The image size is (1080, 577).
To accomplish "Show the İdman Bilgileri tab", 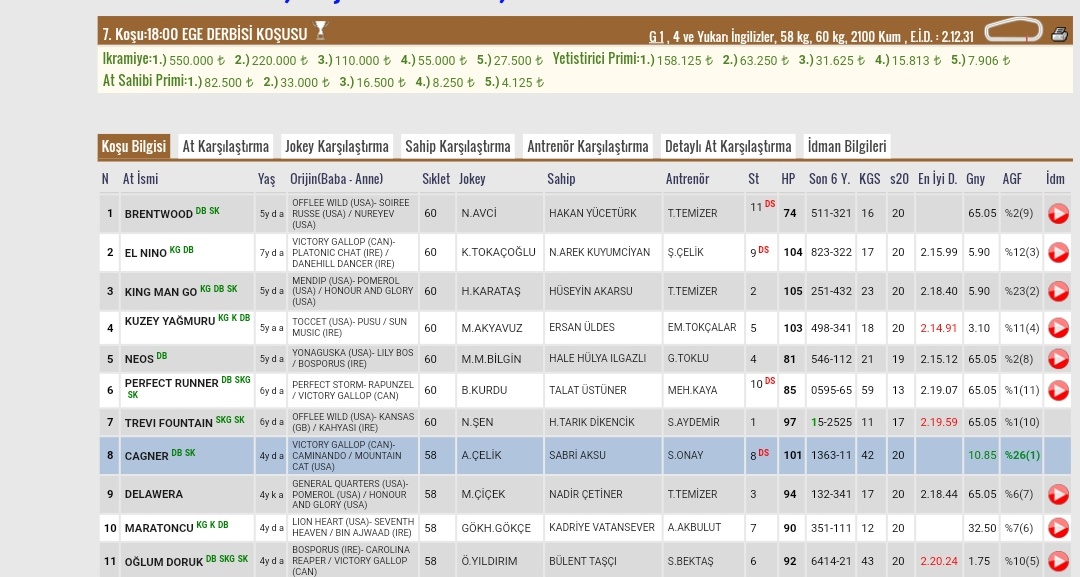I will 847,146.
